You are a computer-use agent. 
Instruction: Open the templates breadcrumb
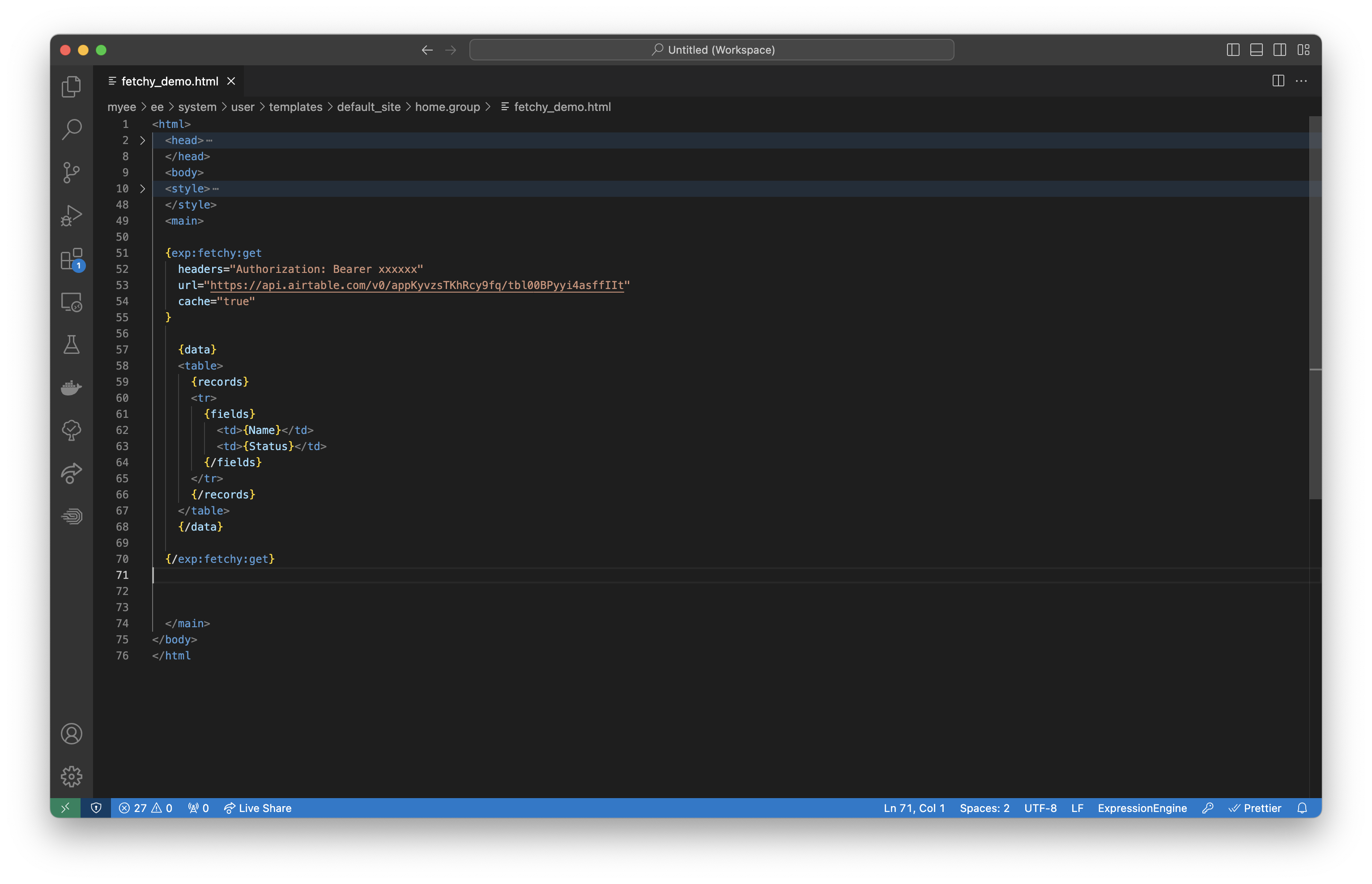pyautogui.click(x=296, y=107)
